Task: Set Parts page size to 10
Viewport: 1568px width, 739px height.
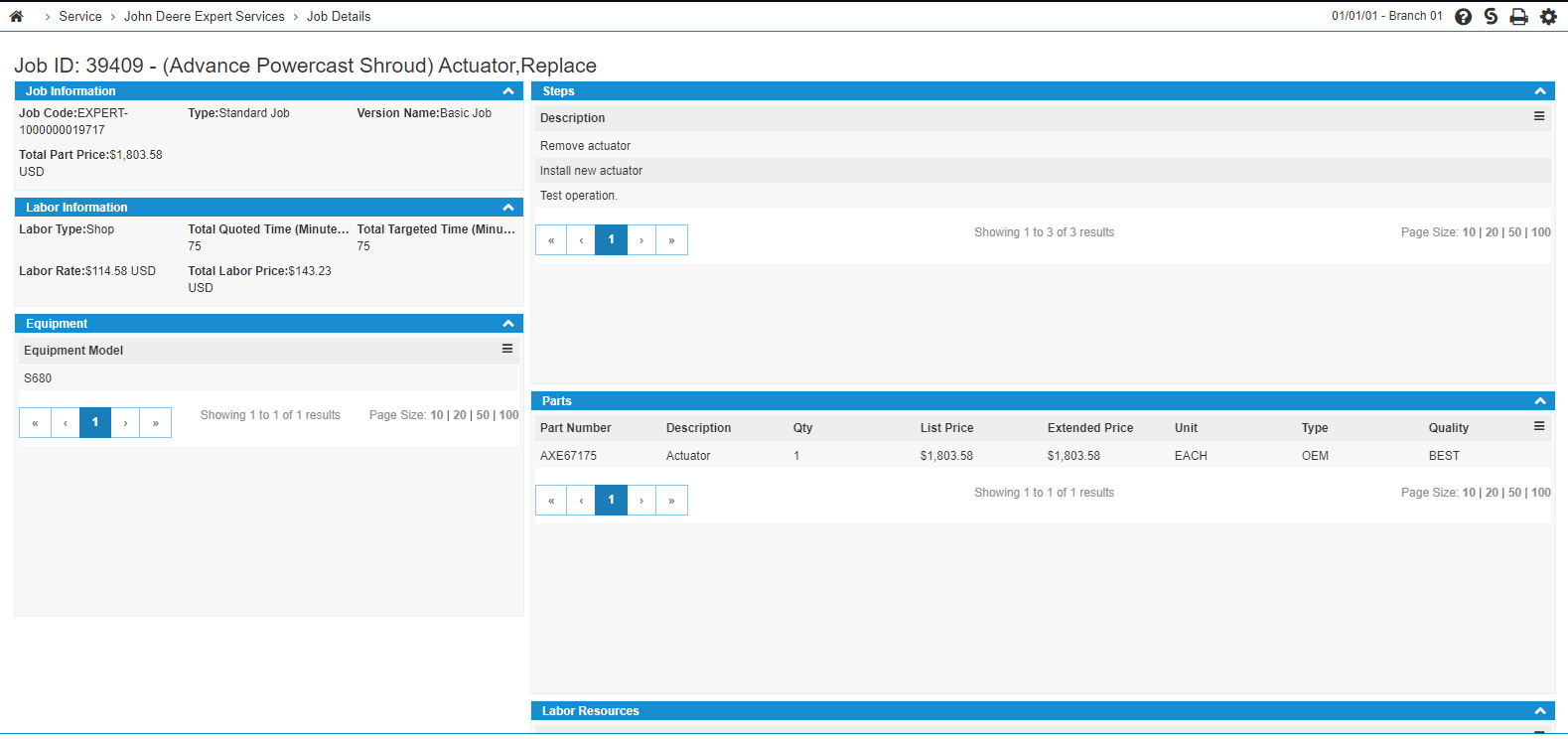Action: coord(1469,493)
